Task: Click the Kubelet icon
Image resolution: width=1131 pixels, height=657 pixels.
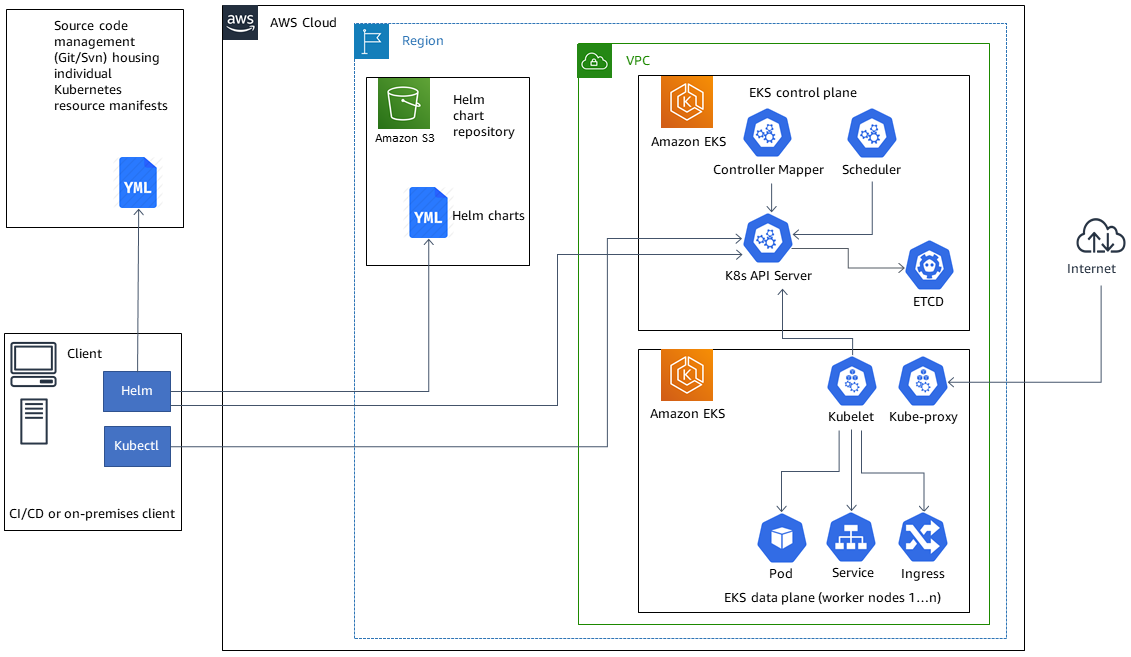Action: tap(851, 381)
